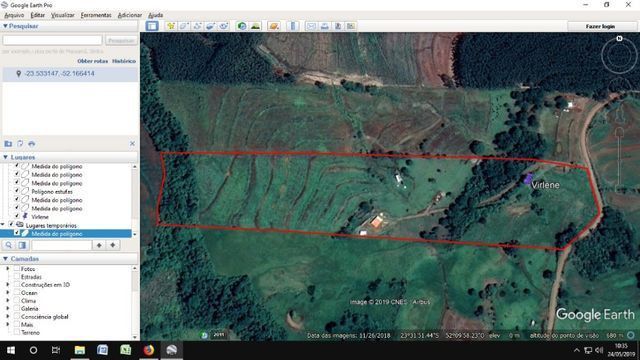Toggle the Poligono estufas checkbox
Viewport: 640px width, 360px height.
(x=17, y=191)
